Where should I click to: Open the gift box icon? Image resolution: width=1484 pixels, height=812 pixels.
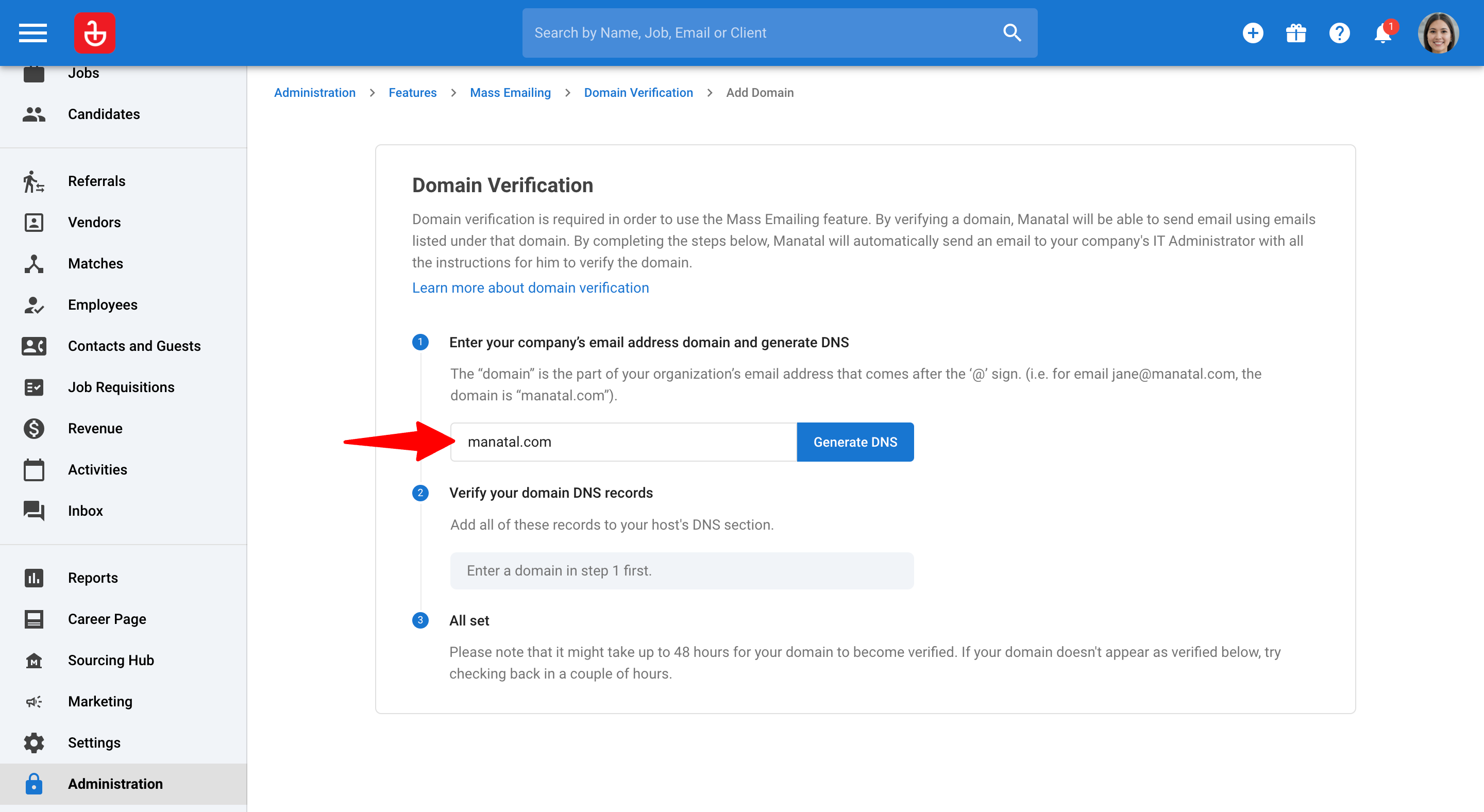click(1295, 33)
